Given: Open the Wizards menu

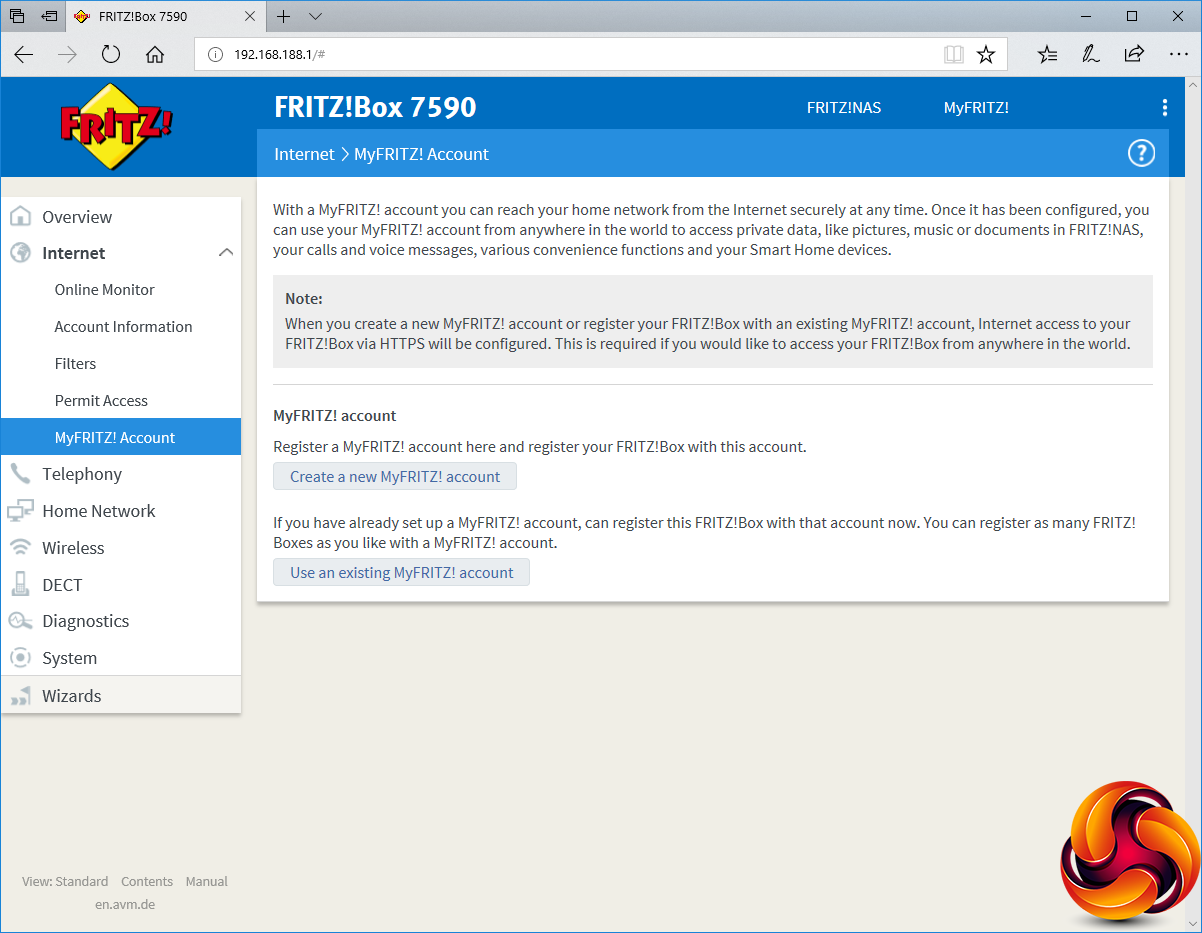Looking at the screenshot, I should [121, 696].
